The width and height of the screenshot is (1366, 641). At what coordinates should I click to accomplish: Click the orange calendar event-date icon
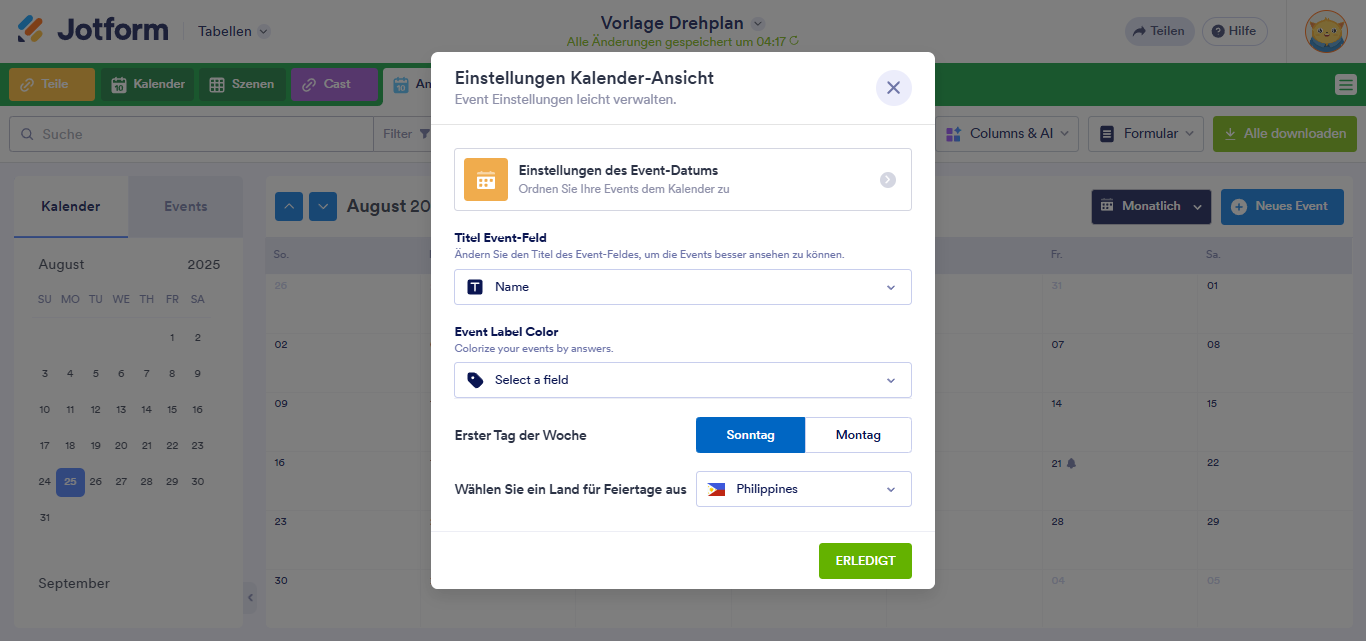click(x=486, y=180)
